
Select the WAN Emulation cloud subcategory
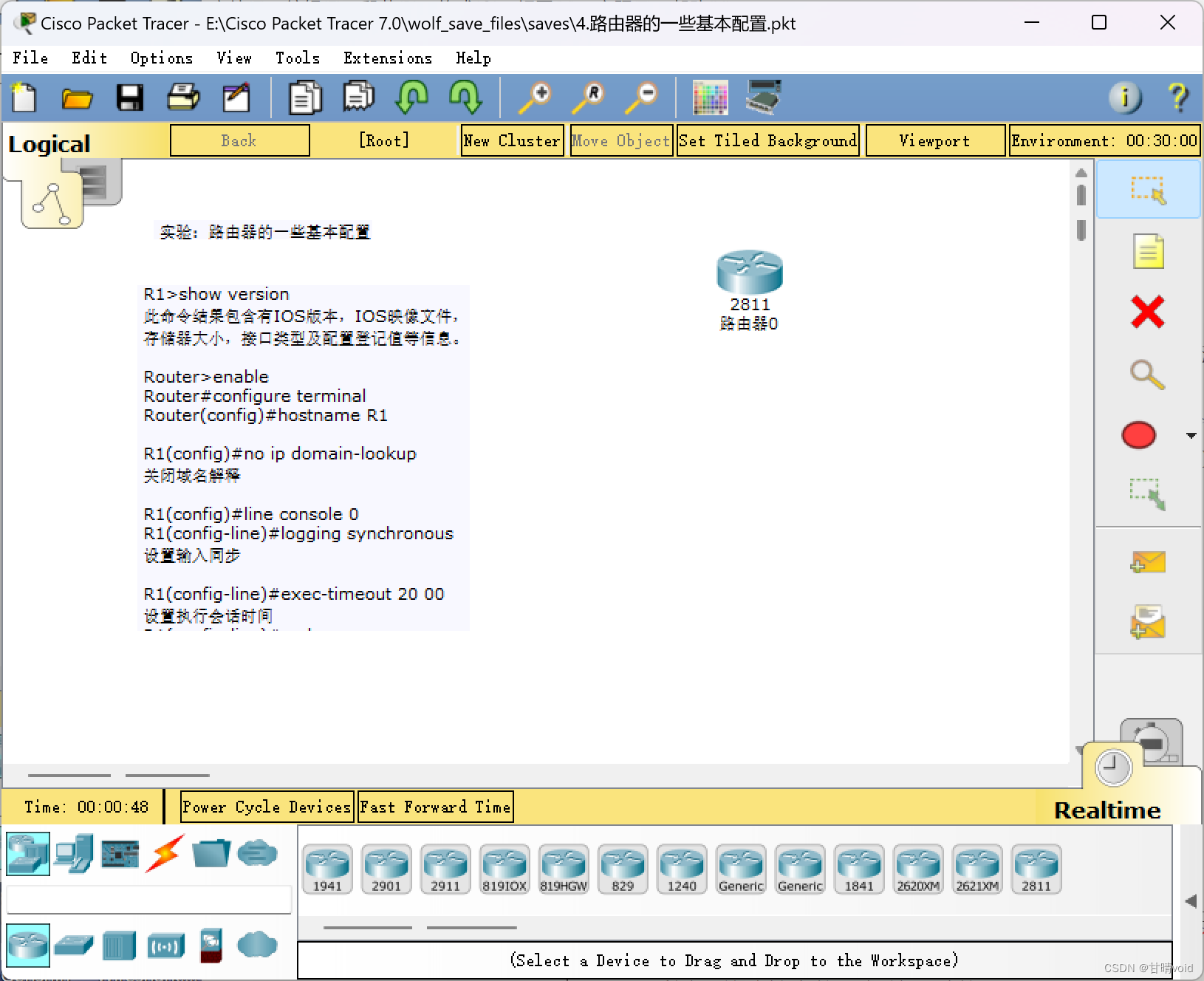[x=257, y=945]
